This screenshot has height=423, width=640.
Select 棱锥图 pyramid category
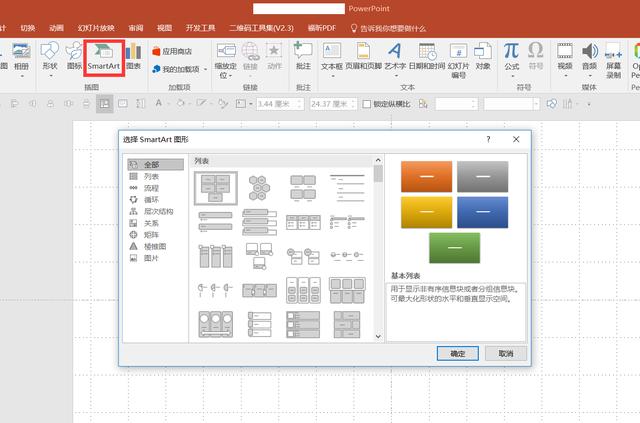156,247
